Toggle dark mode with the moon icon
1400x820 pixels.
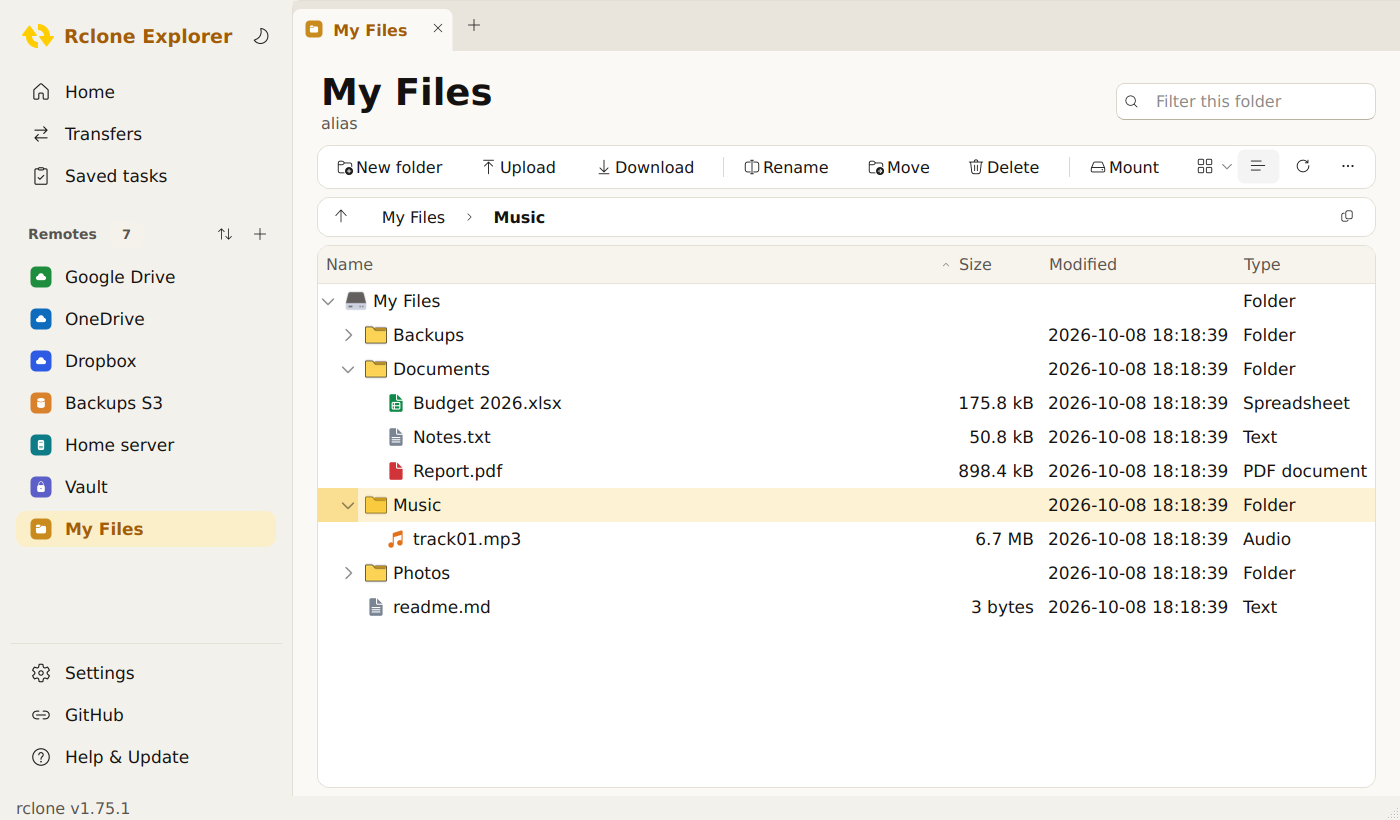pyautogui.click(x=261, y=36)
